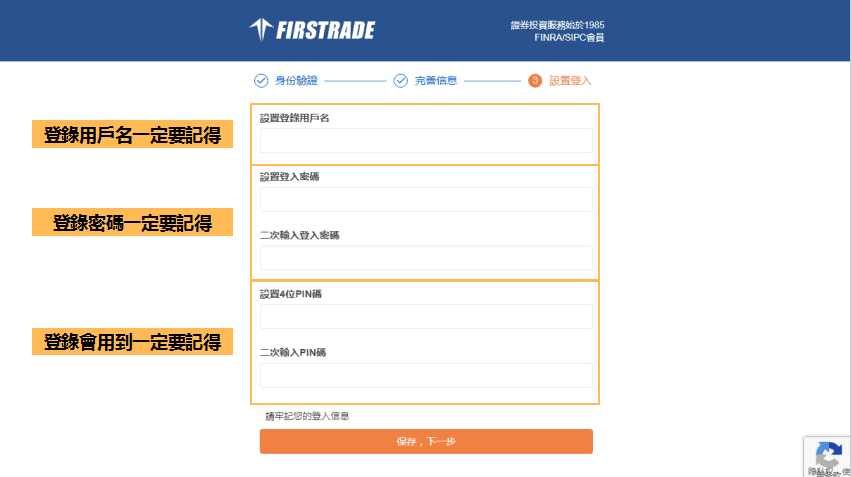
Task: Focus the 設置登入密碼 password field
Action: pyautogui.click(x=426, y=199)
